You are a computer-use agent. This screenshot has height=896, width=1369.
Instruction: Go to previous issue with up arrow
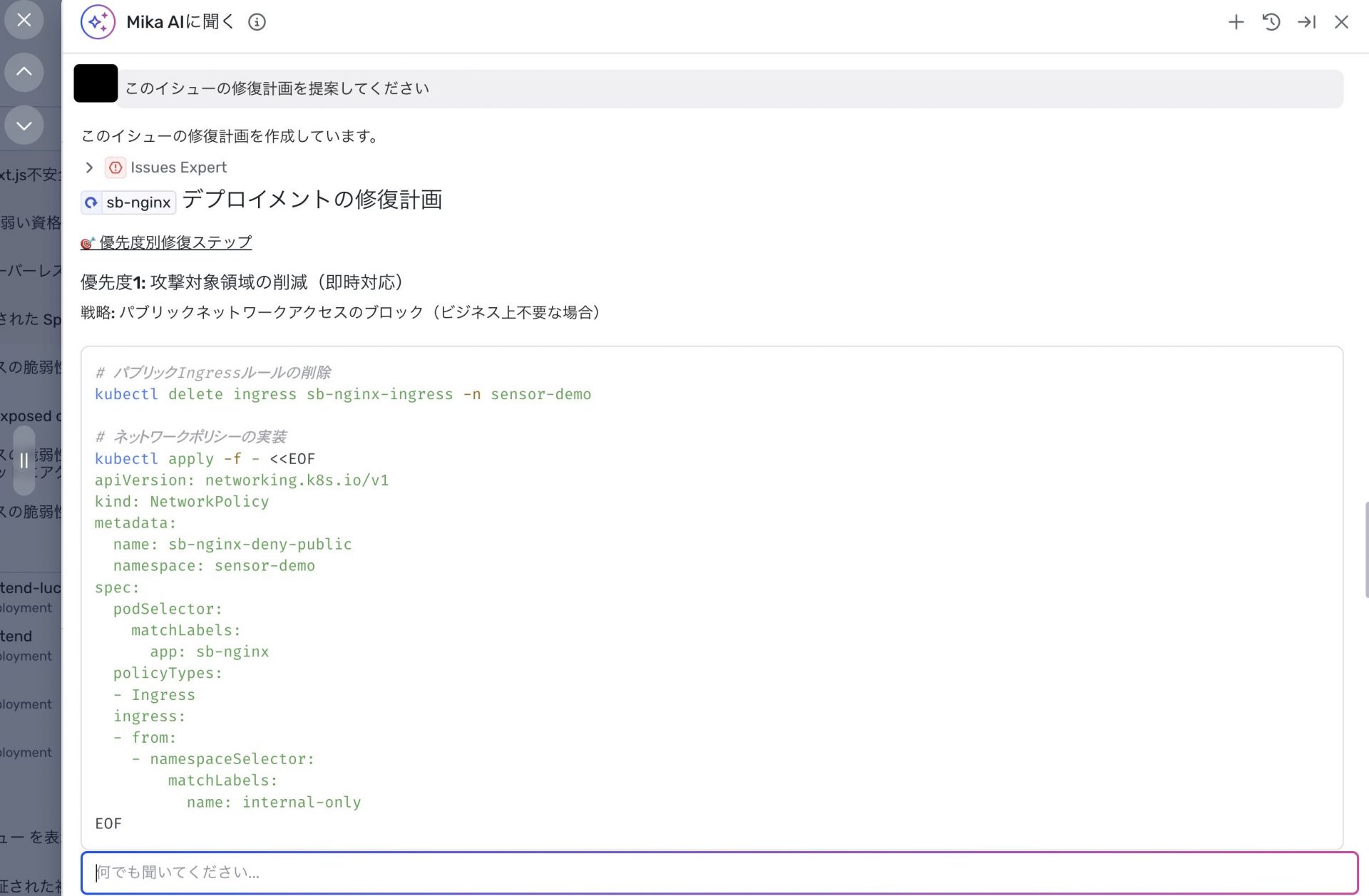(24, 72)
